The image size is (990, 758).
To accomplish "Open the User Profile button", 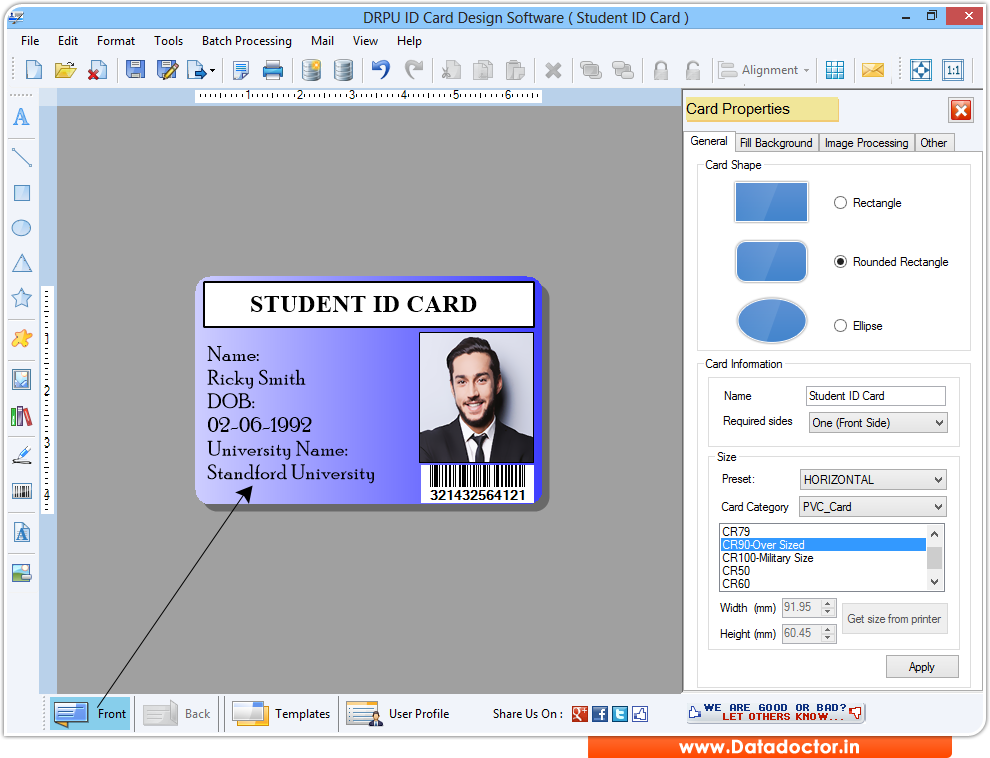I will 398,714.
